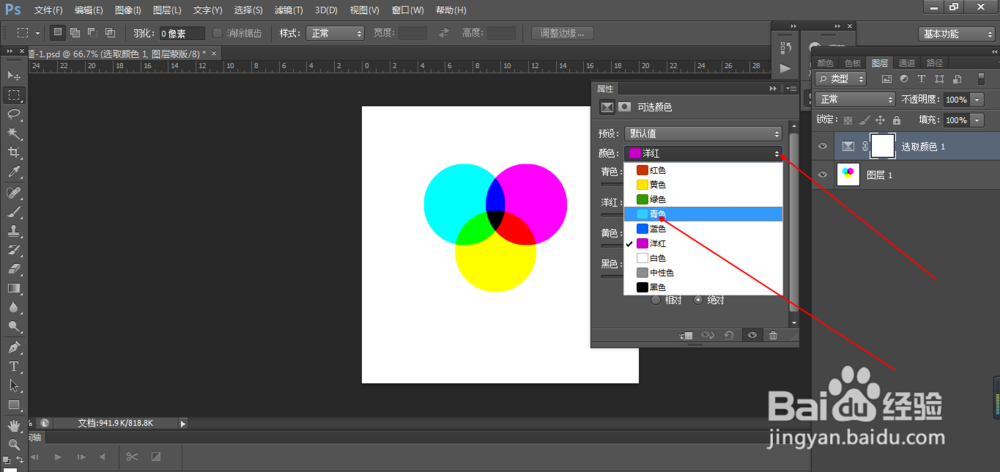Click the 羽化 input field
Image resolution: width=1000 pixels, height=472 pixels.
pos(182,33)
